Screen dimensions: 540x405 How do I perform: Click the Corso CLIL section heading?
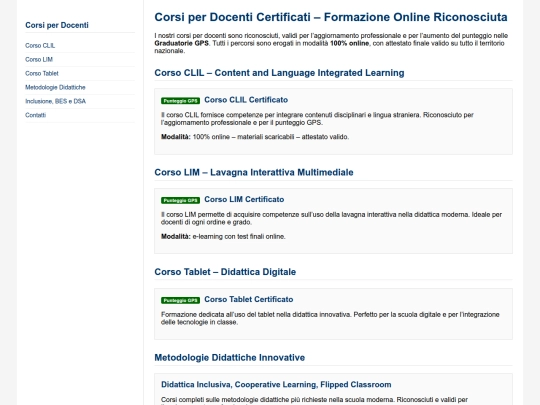[279, 73]
